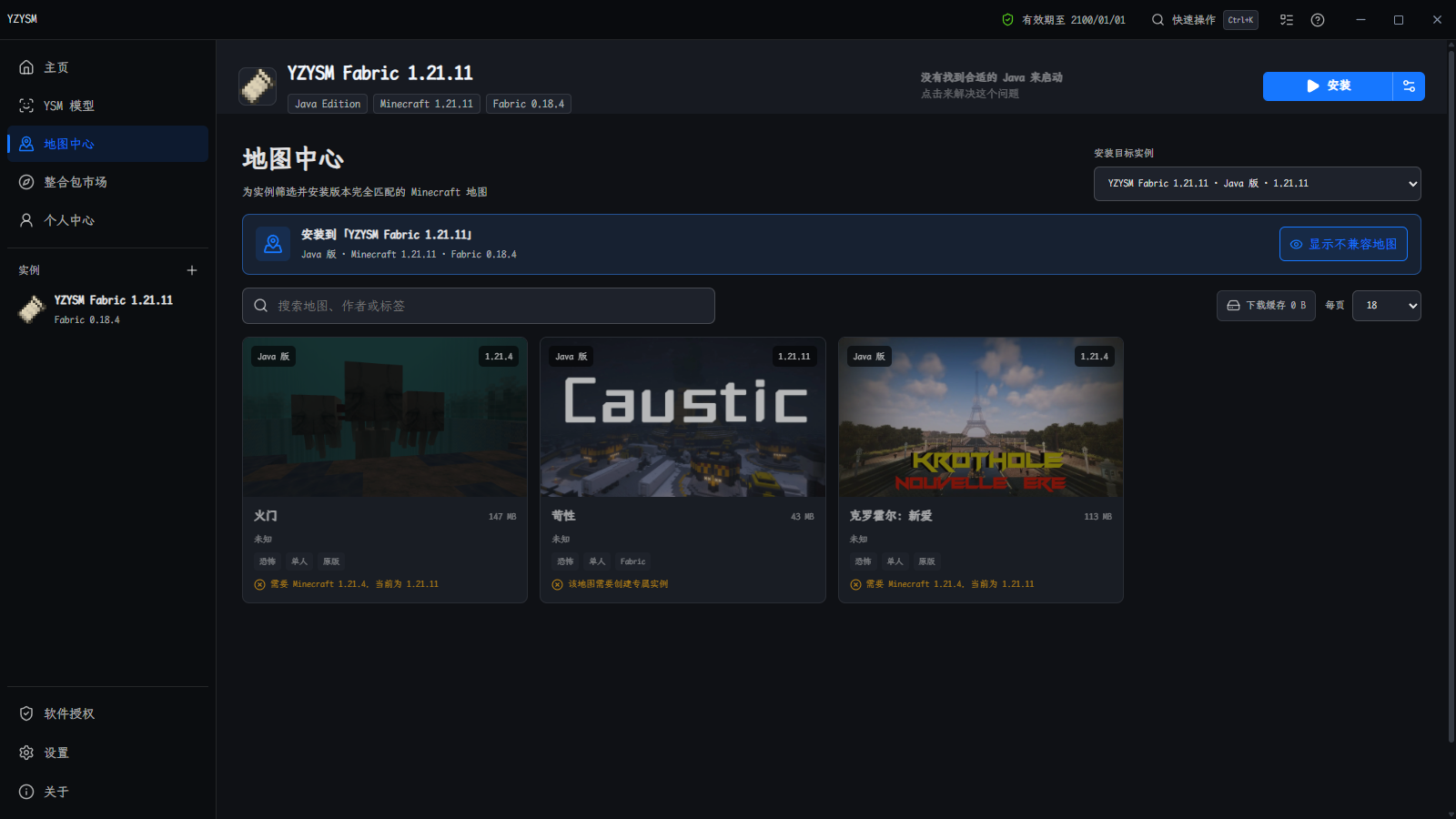Open help question mark icon
The height and width of the screenshot is (819, 1456).
click(1318, 20)
